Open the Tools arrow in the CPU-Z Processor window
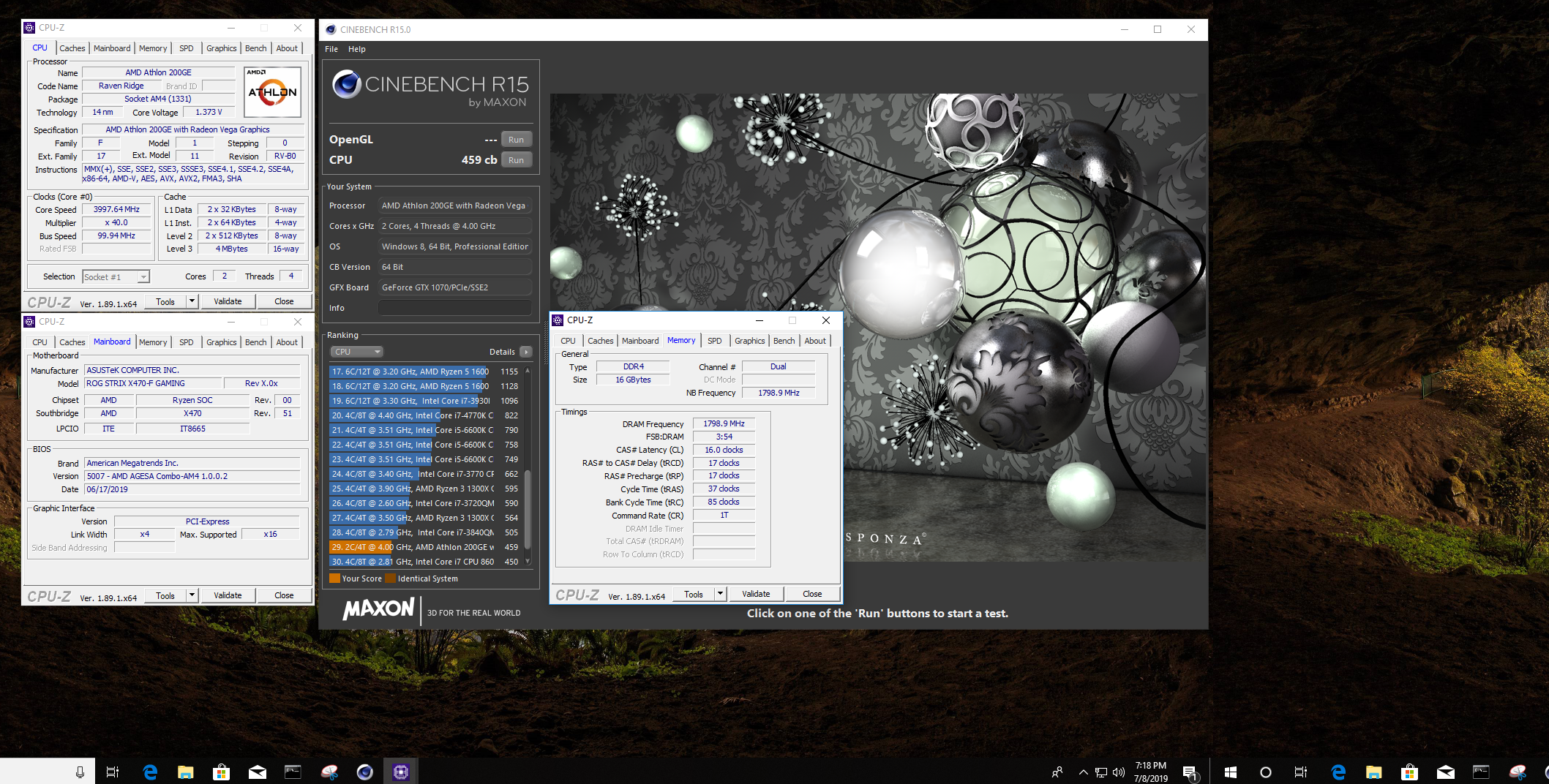The width and height of the screenshot is (1549, 784). click(192, 301)
